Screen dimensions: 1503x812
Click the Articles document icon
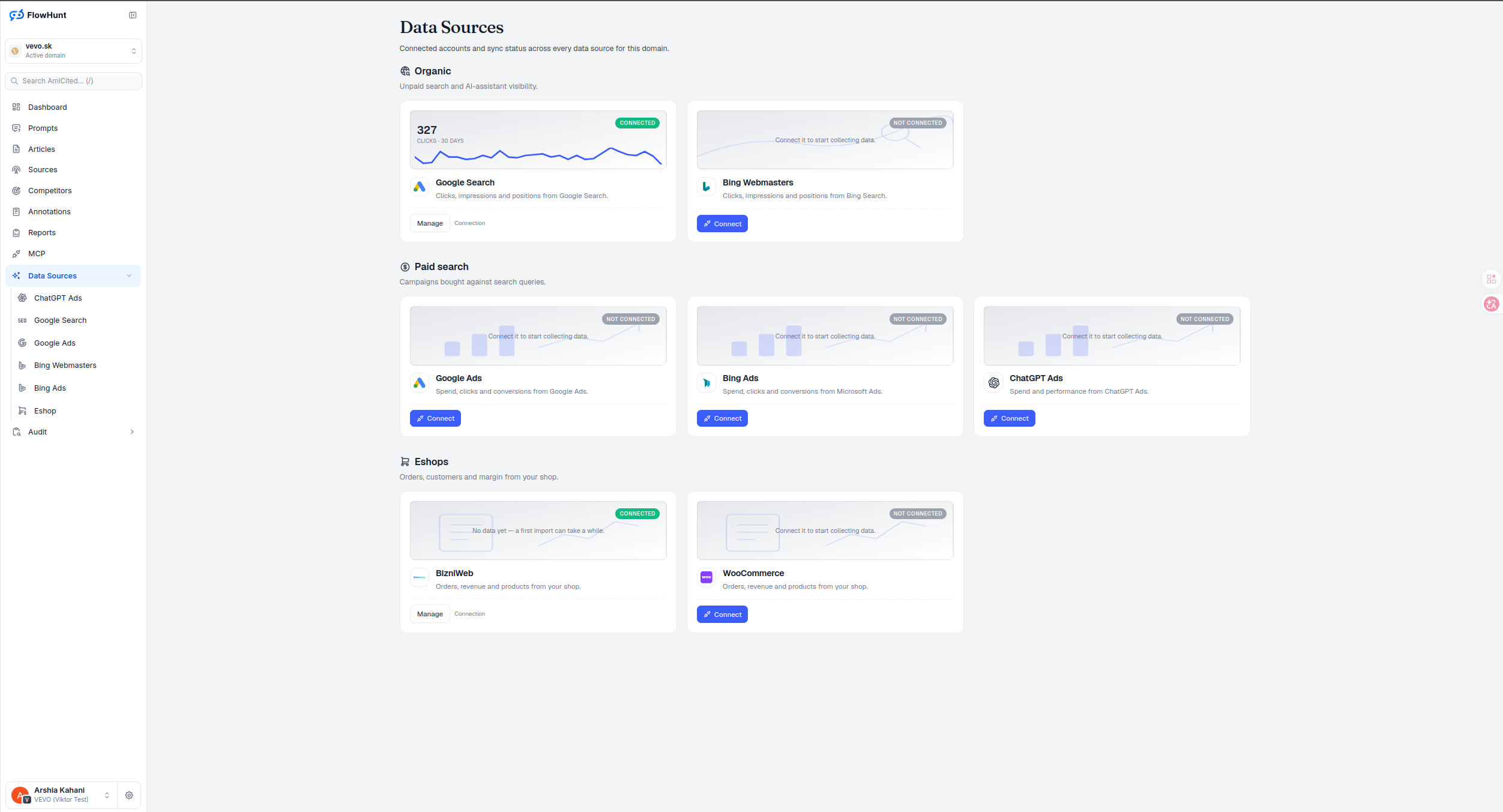pyautogui.click(x=16, y=149)
